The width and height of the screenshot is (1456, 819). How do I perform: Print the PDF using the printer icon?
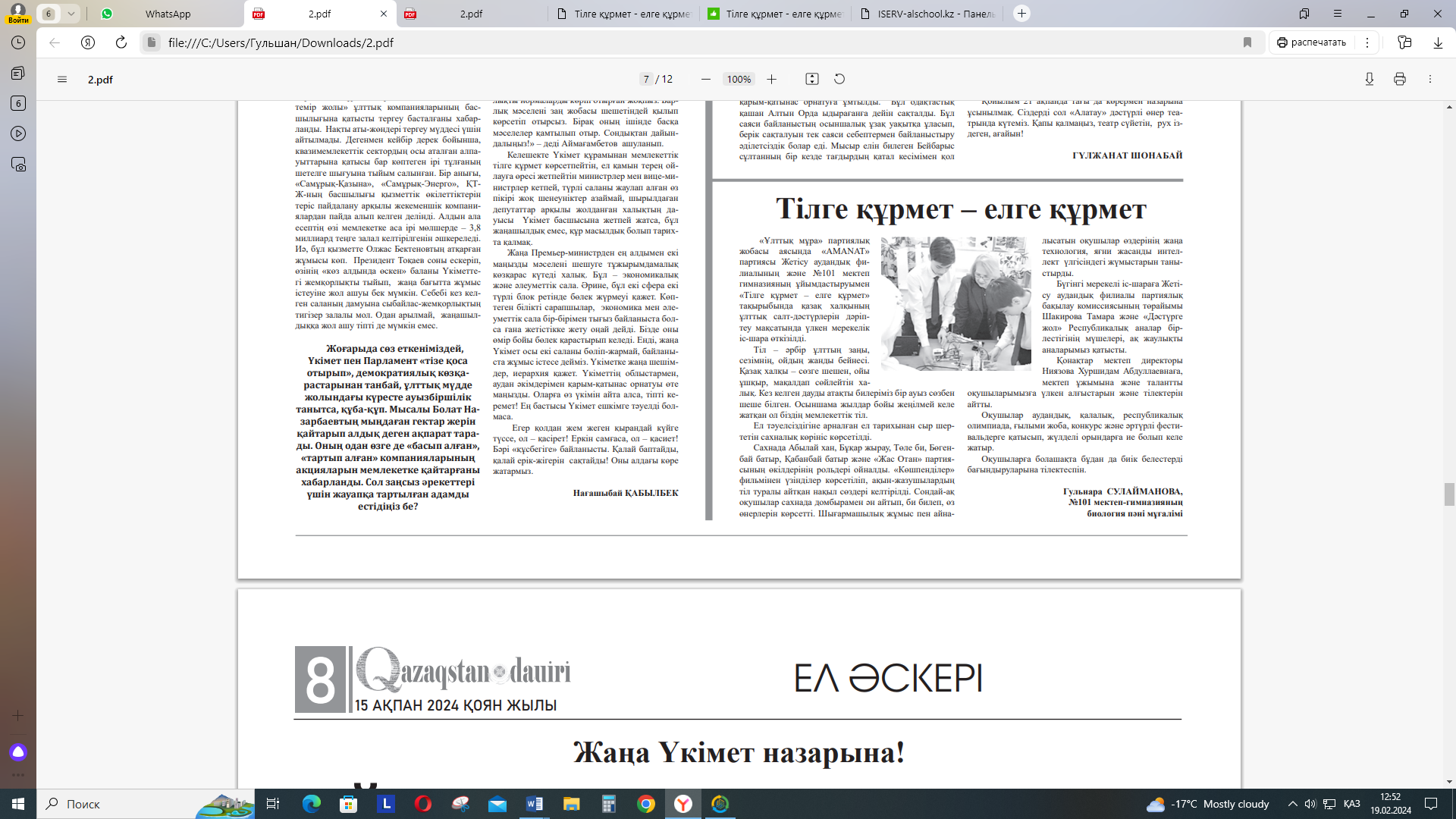tap(1400, 80)
